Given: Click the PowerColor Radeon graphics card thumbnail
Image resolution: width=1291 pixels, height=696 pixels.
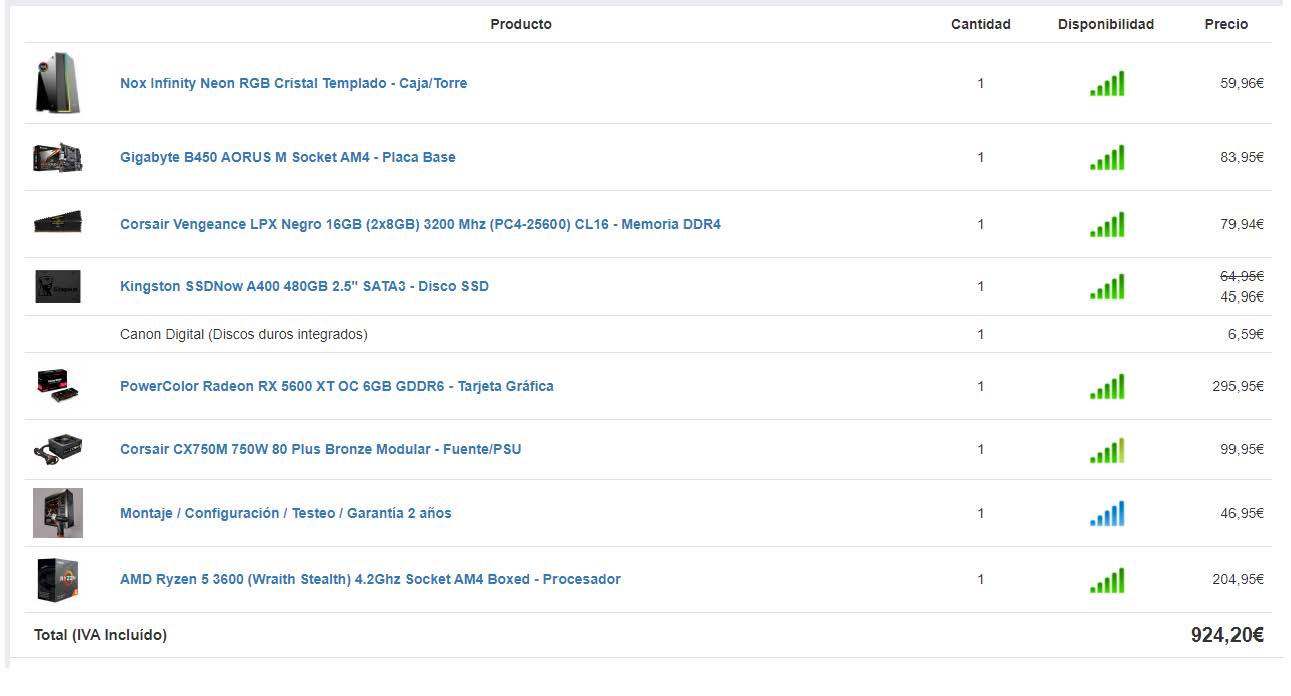Looking at the screenshot, I should tap(57, 386).
